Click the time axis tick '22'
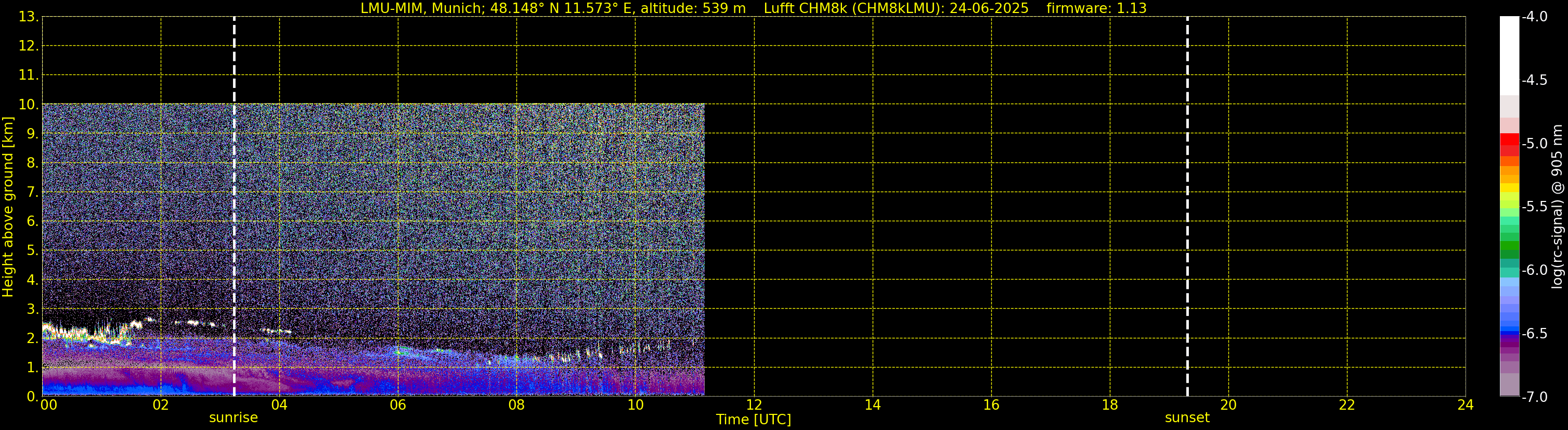 [1347, 405]
